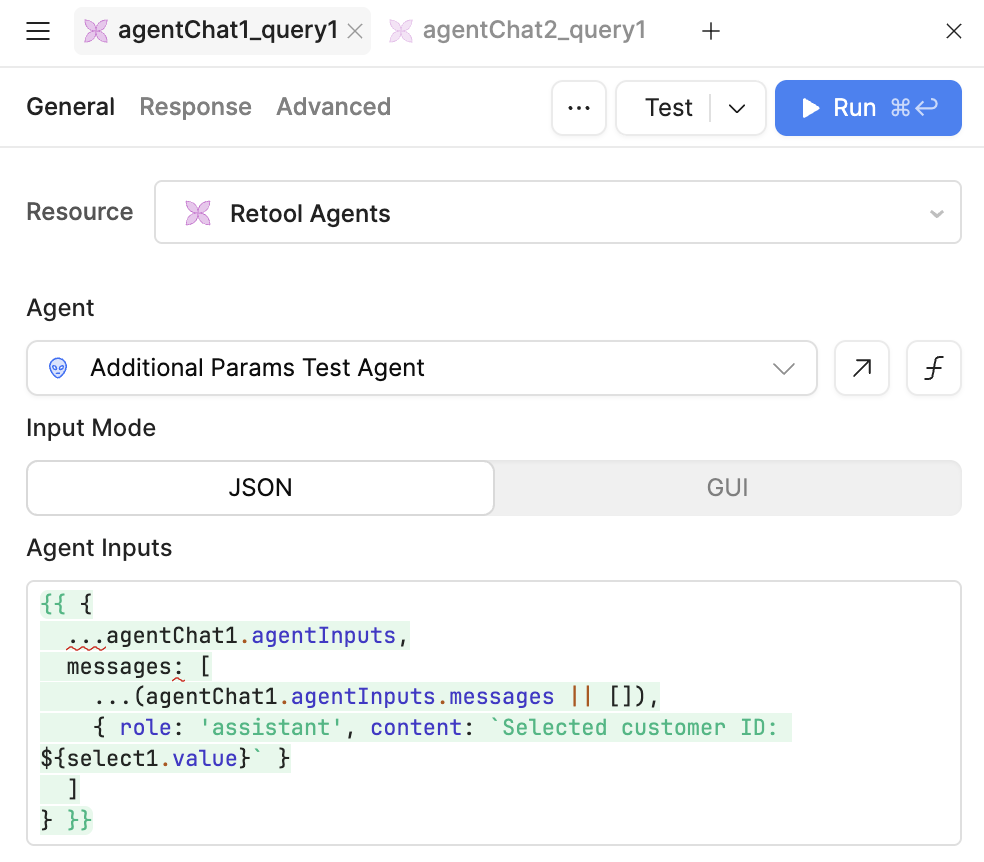Open the hamburger menu icon
The height and width of the screenshot is (862, 984).
pyautogui.click(x=38, y=32)
